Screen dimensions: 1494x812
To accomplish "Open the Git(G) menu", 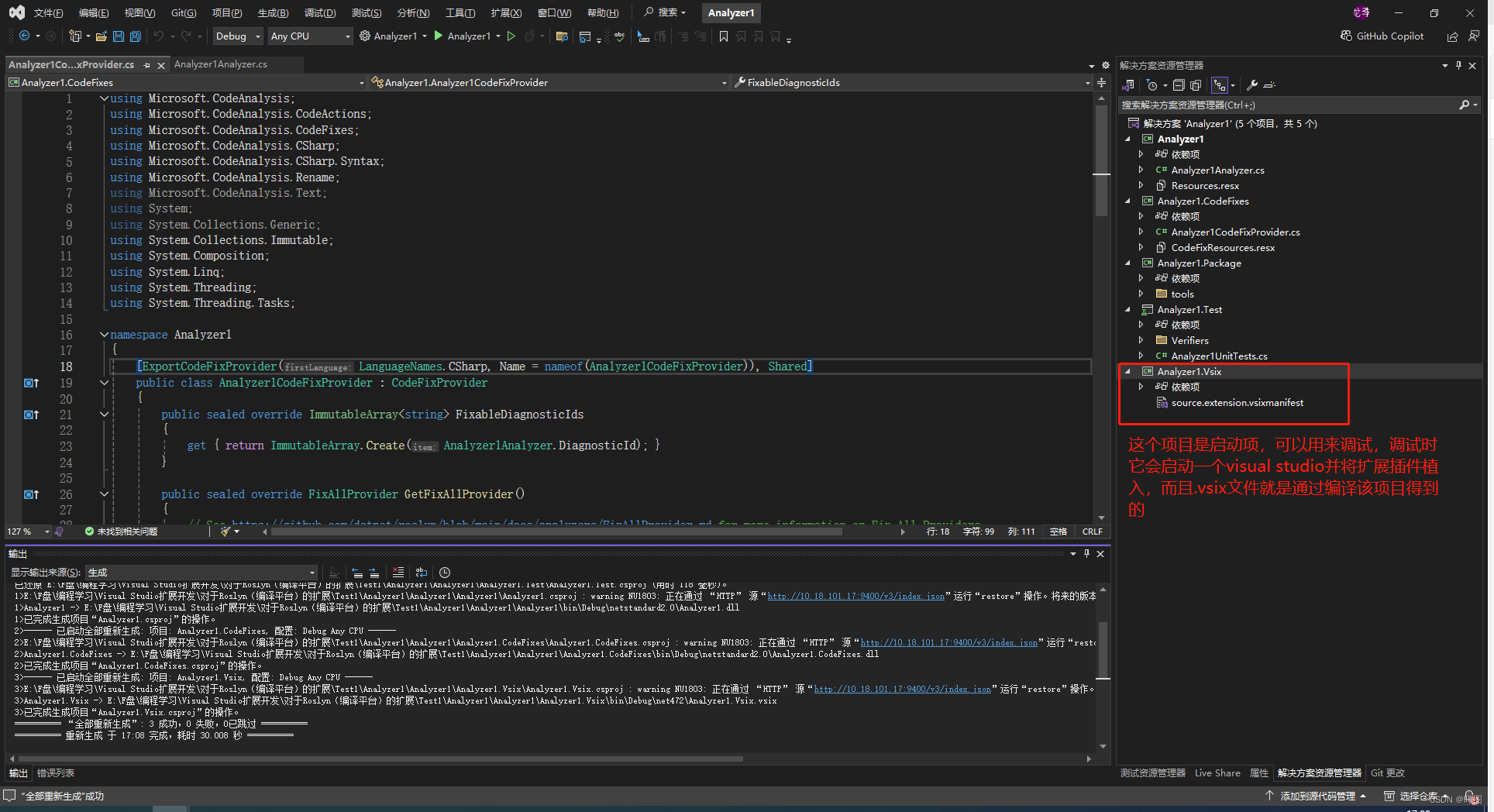I will [x=184, y=12].
